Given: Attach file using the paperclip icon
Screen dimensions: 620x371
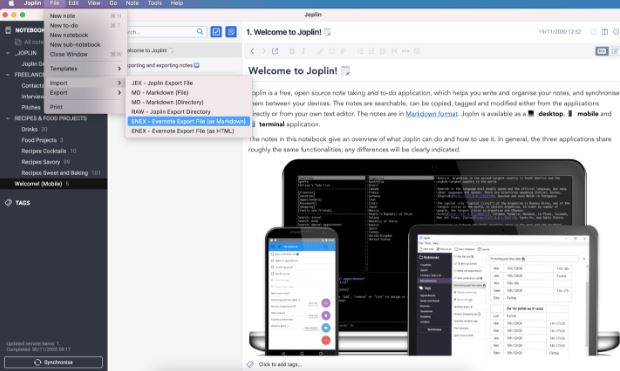Looking at the screenshot, I should click(343, 51).
